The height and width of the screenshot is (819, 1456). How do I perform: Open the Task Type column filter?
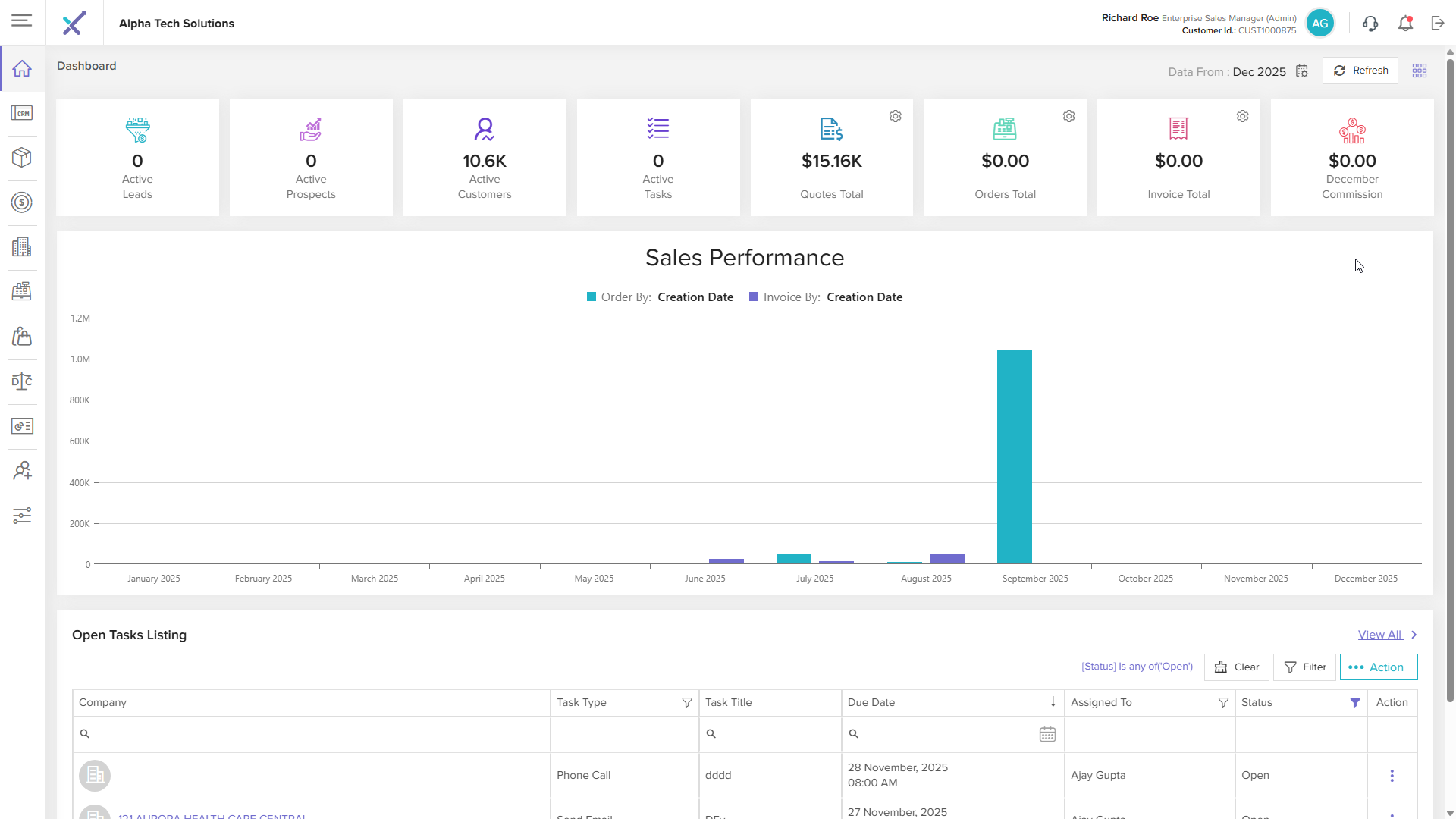[687, 703]
